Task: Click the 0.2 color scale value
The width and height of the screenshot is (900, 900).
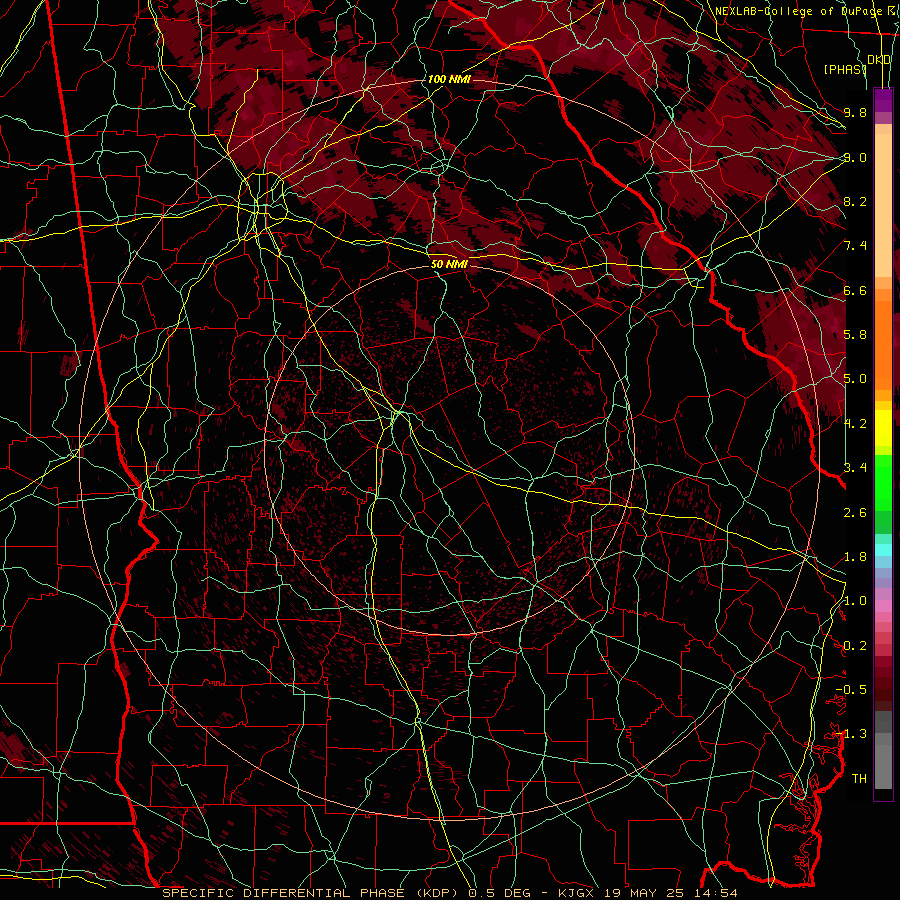Action: click(855, 646)
